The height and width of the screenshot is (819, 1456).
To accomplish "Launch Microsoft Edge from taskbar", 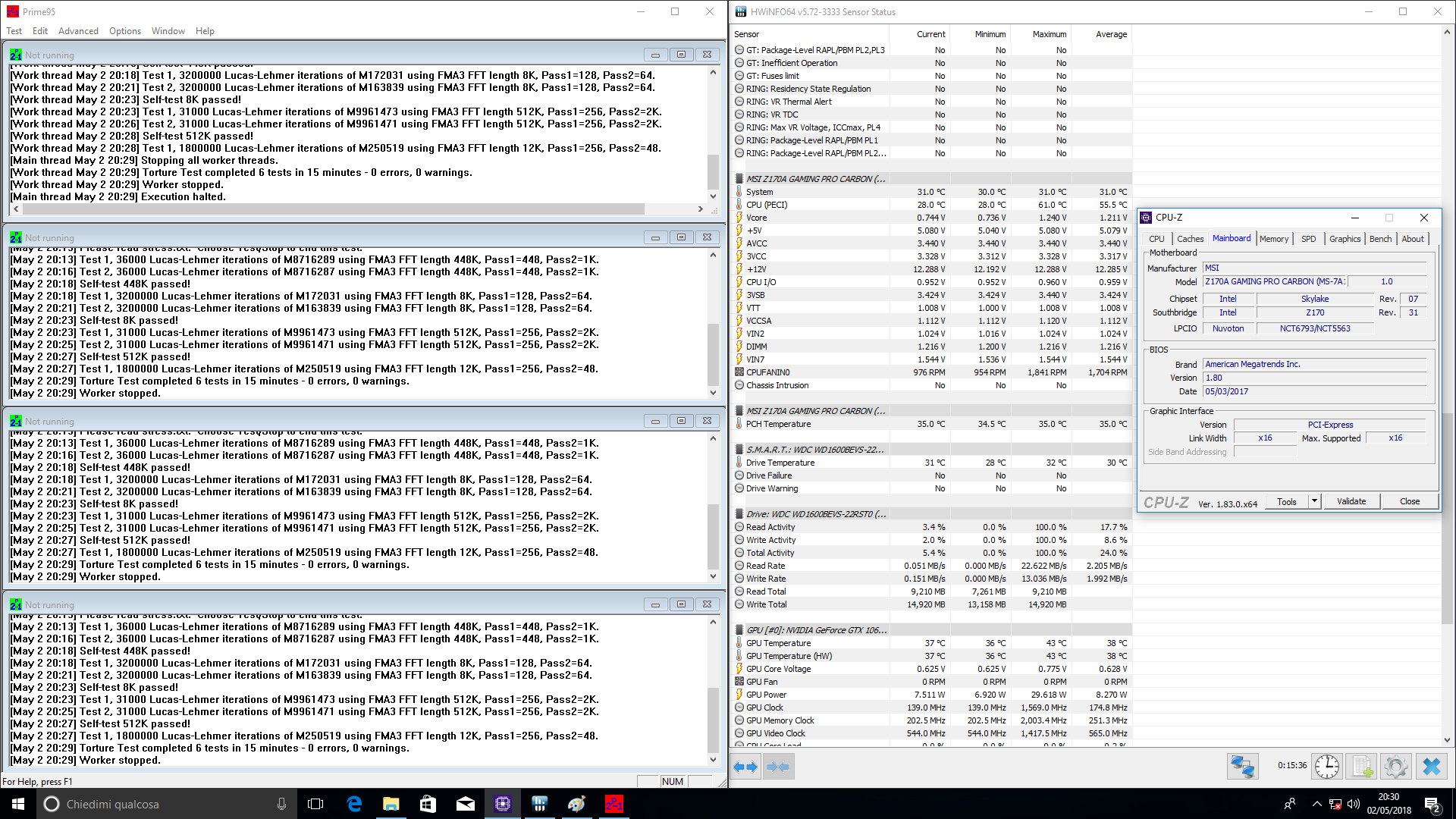I will tap(354, 804).
